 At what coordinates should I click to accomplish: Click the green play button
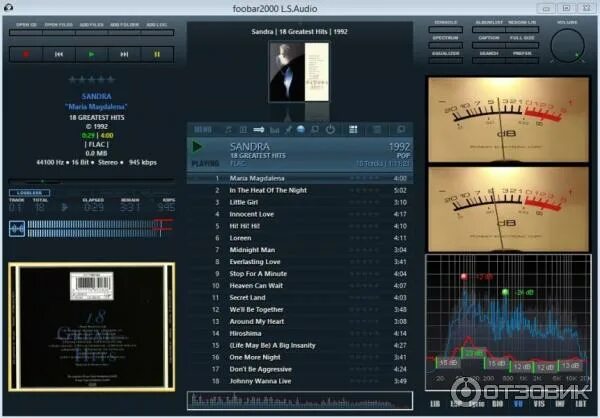pos(91,54)
